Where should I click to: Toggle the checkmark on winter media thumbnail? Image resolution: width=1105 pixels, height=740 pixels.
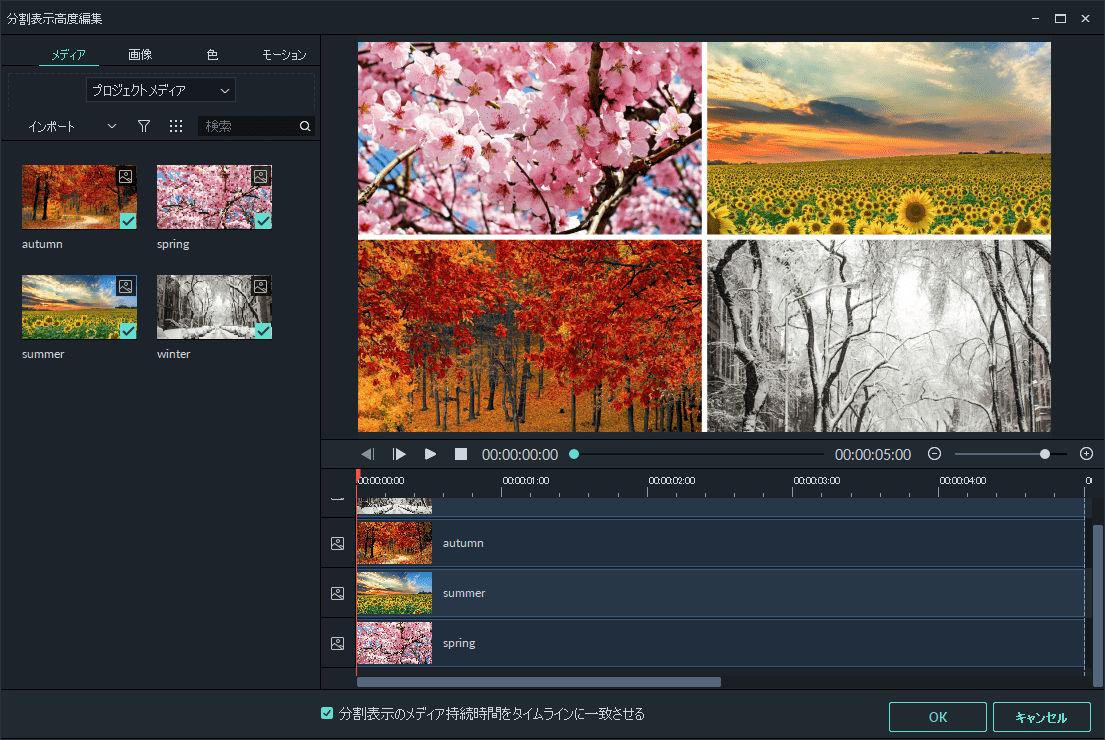click(x=264, y=331)
